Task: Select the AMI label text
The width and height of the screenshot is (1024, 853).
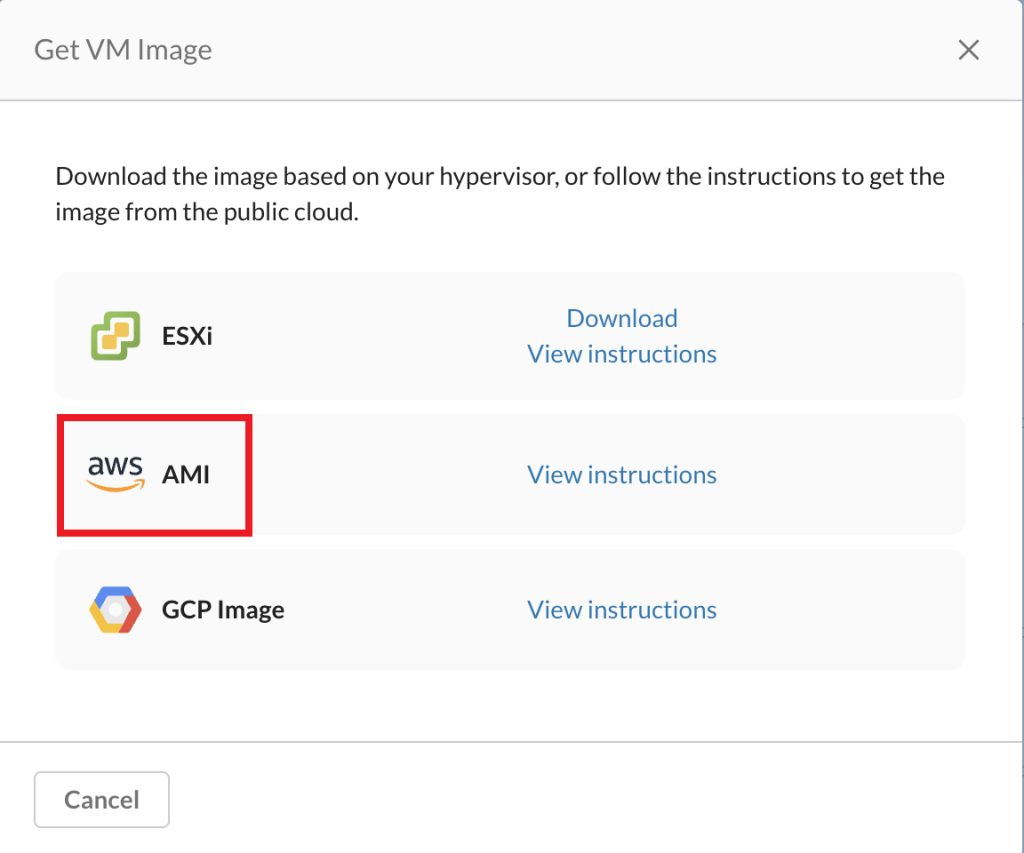Action: coord(186,475)
